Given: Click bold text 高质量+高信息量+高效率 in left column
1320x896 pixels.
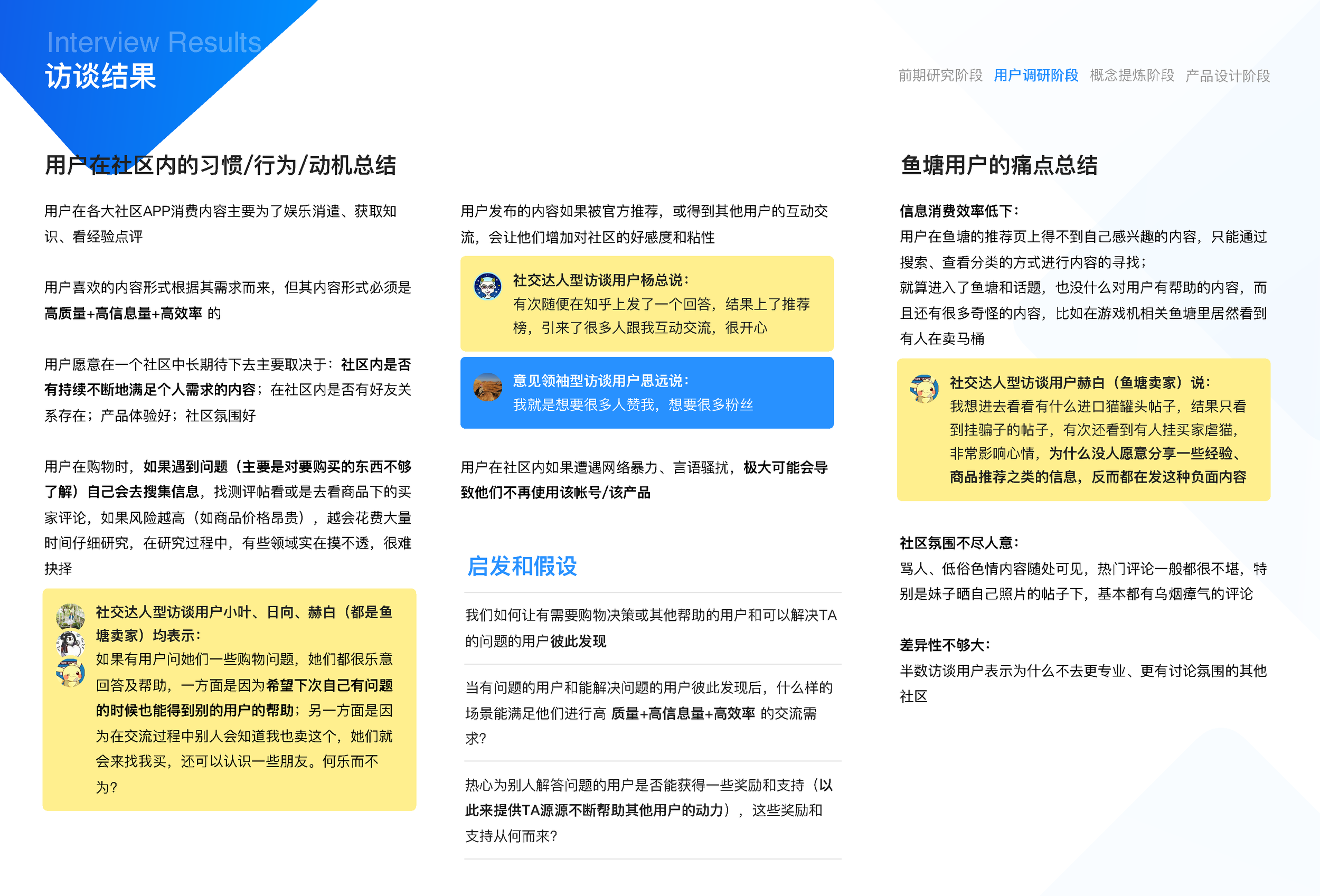Looking at the screenshot, I should point(123,314).
